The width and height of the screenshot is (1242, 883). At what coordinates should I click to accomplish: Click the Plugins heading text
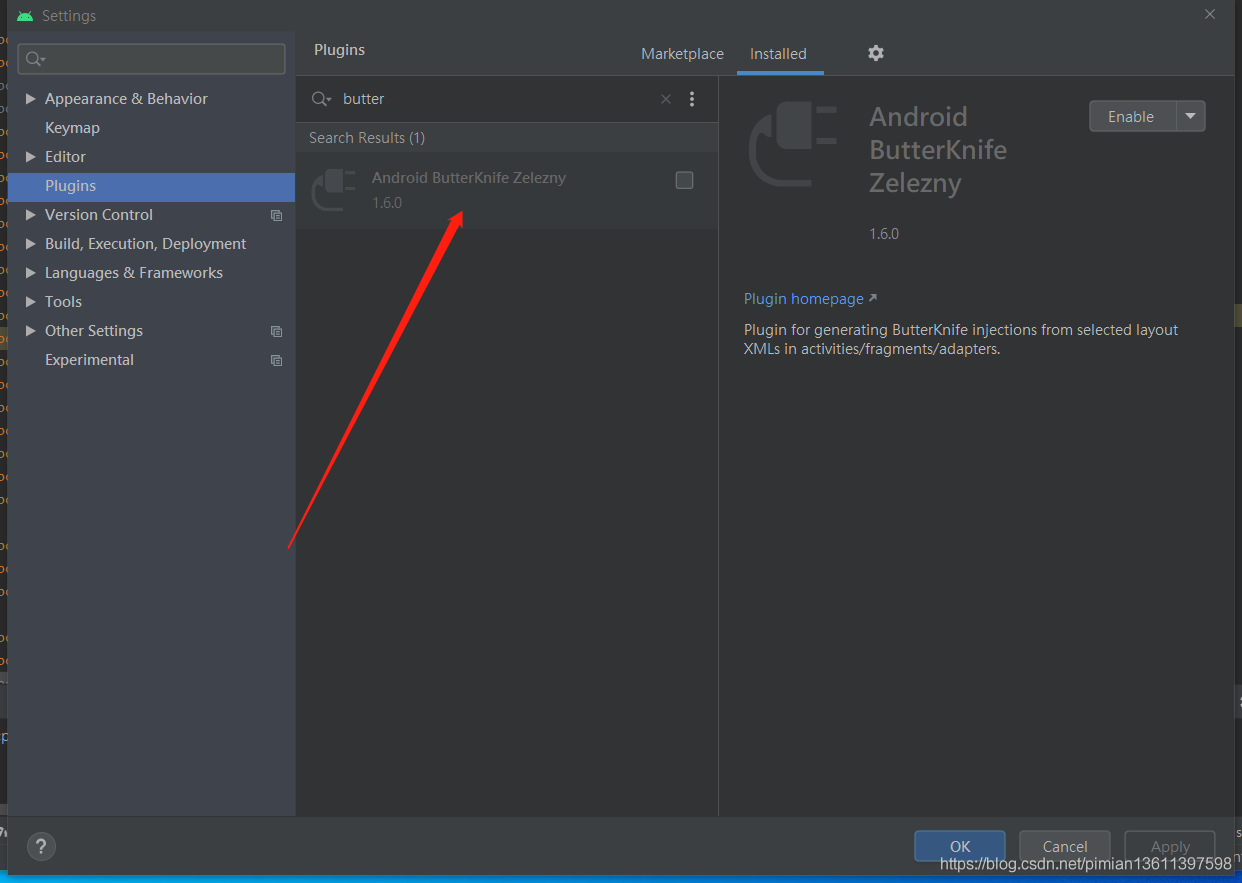340,50
